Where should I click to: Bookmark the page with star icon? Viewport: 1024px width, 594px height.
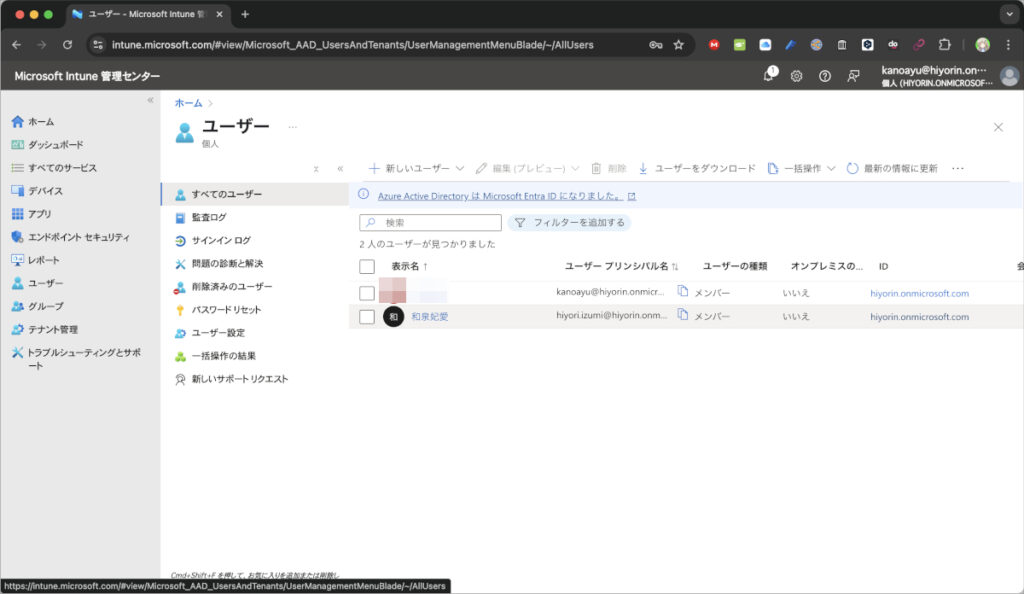point(679,45)
